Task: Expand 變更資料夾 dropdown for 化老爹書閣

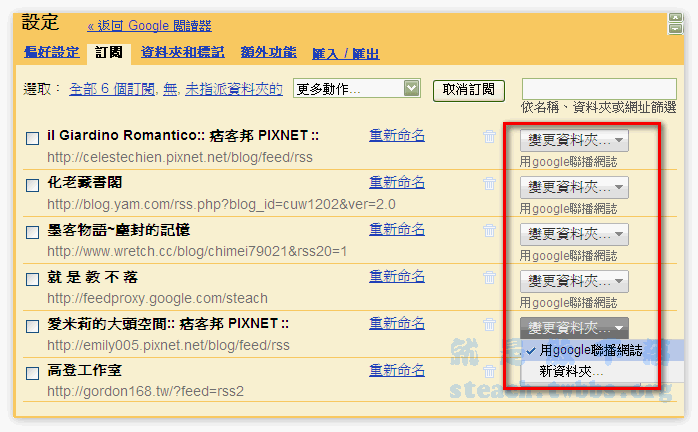Action: 574,187
